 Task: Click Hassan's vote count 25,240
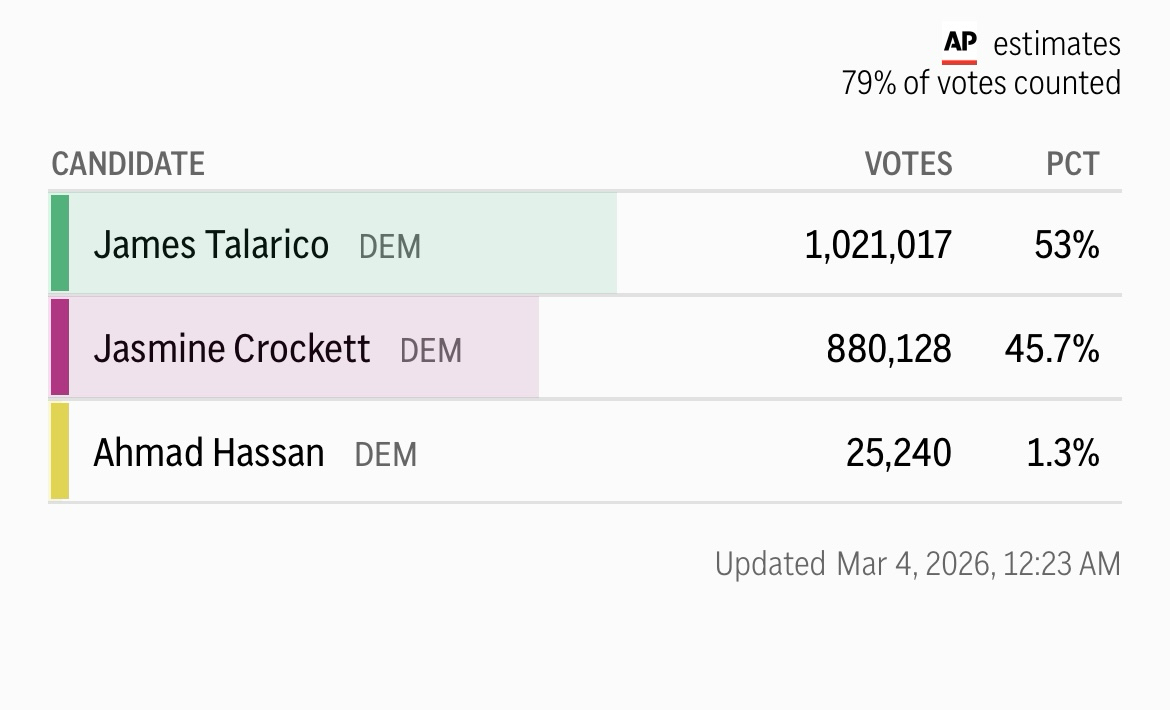click(x=898, y=453)
